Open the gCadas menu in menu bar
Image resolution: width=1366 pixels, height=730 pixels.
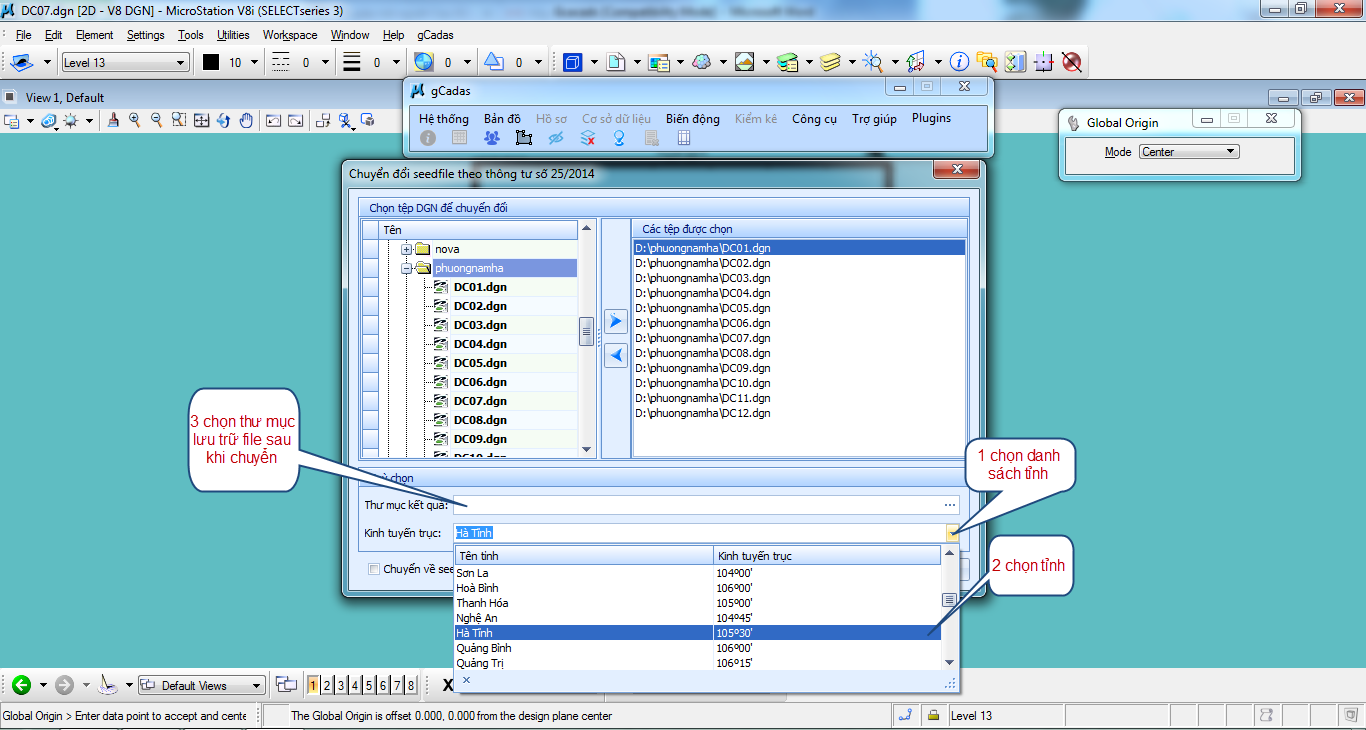point(435,35)
